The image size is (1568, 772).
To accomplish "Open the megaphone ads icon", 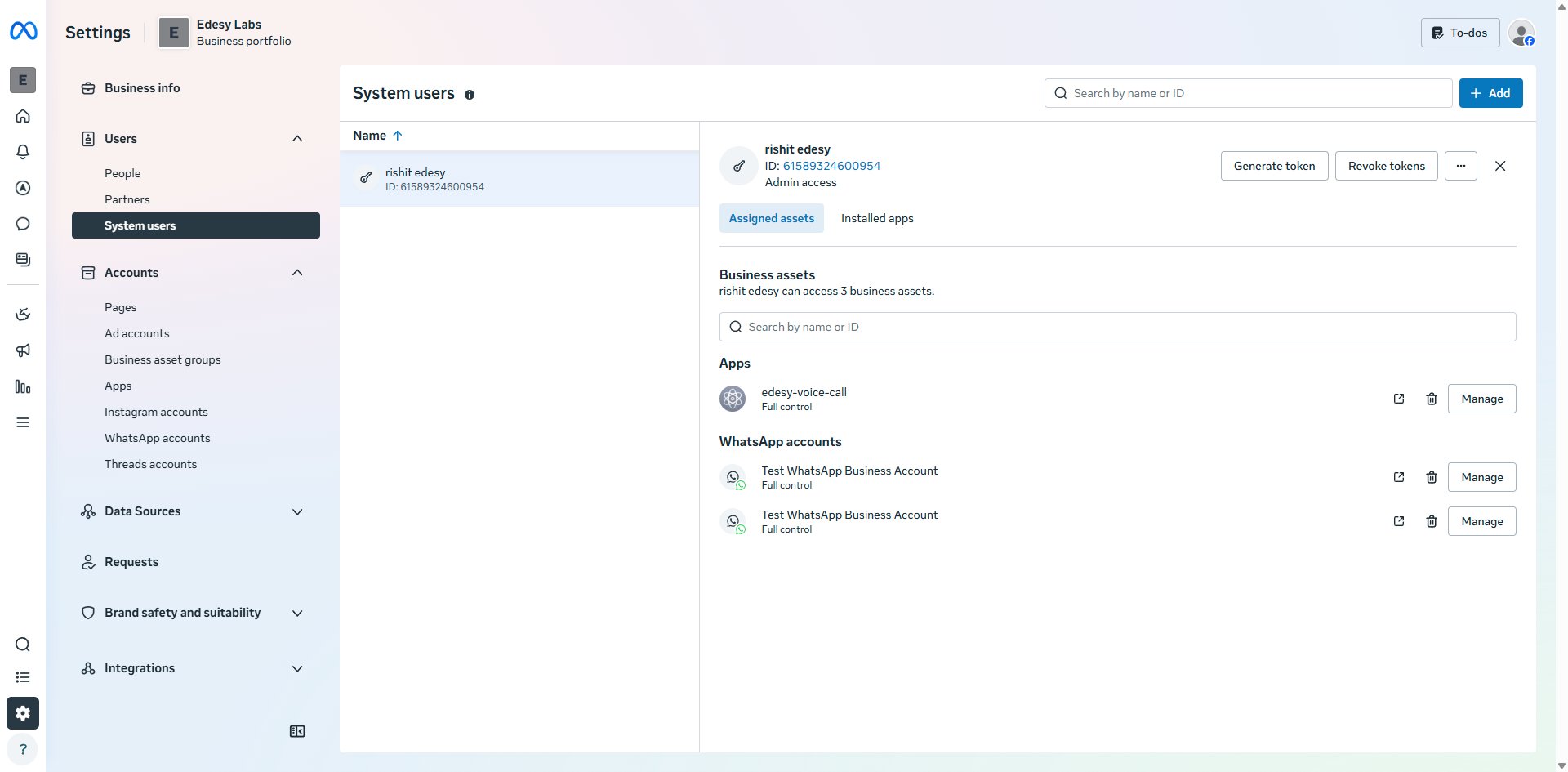I will click(23, 350).
